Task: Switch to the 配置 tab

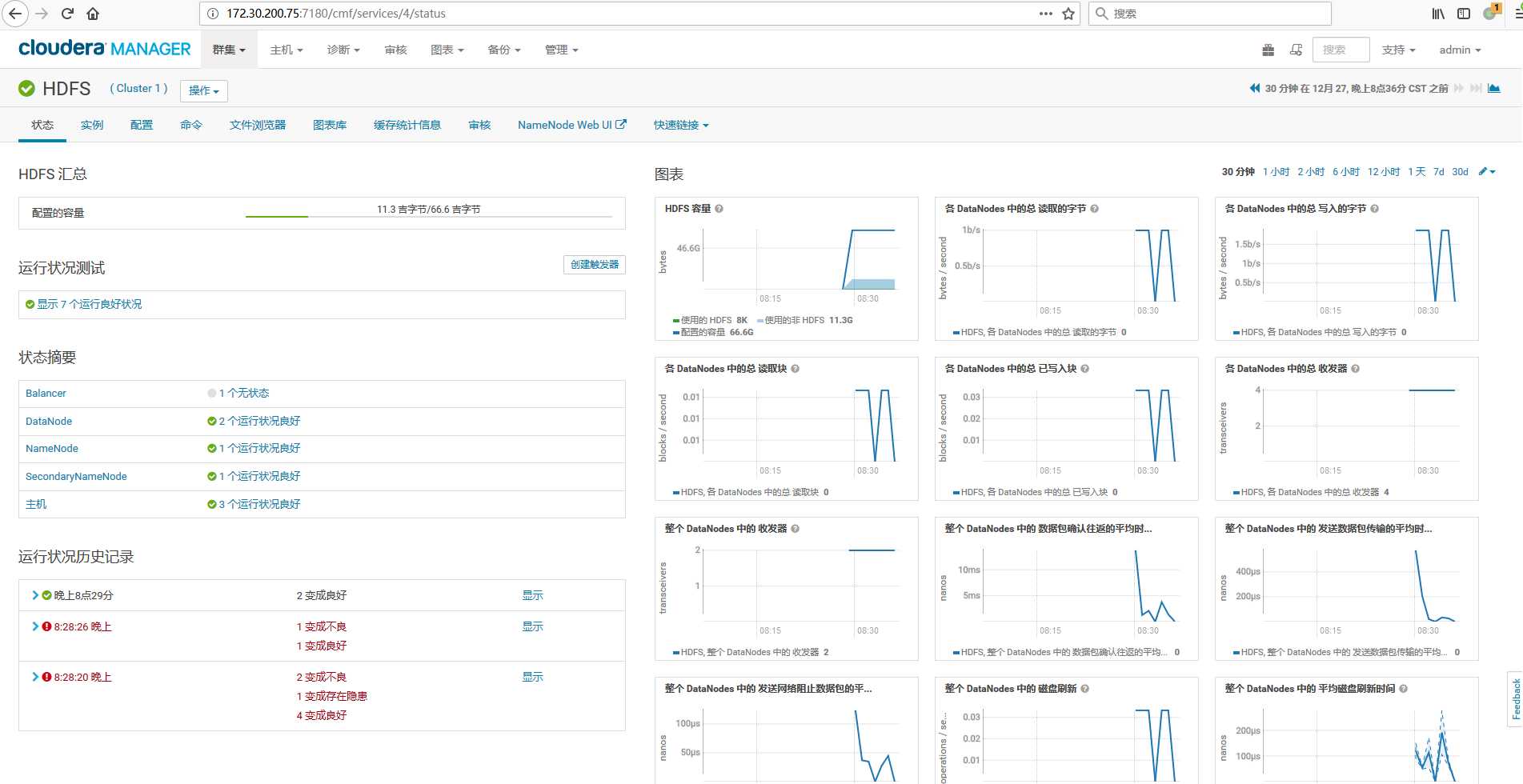Action: tap(142, 125)
